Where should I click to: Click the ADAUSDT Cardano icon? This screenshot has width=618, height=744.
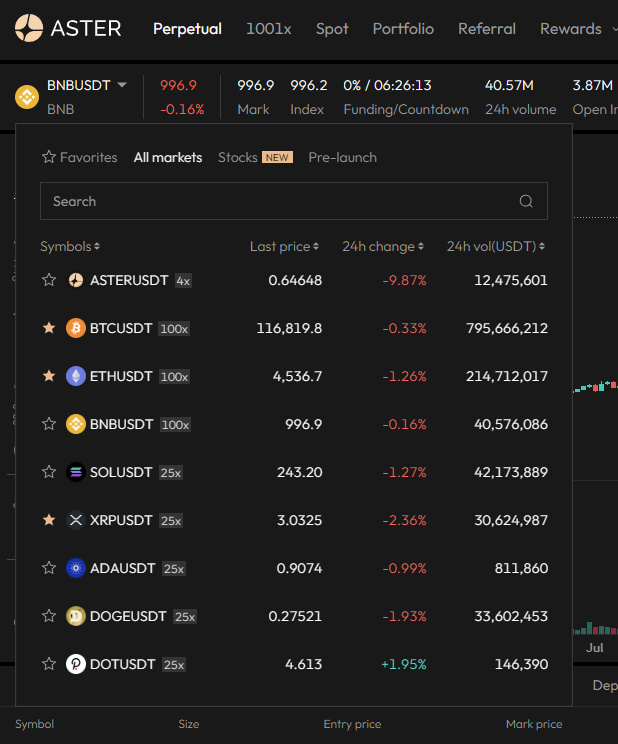(75, 568)
